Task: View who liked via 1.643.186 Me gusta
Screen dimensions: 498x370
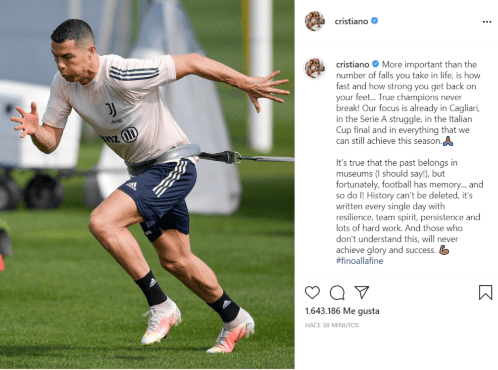Action: coord(342,311)
